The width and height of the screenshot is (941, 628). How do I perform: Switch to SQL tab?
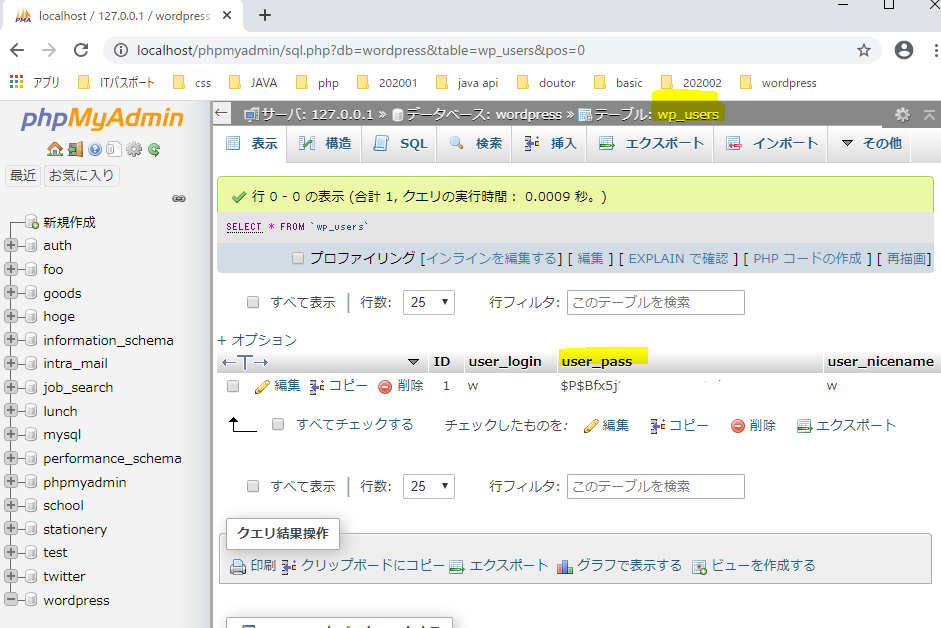(400, 143)
